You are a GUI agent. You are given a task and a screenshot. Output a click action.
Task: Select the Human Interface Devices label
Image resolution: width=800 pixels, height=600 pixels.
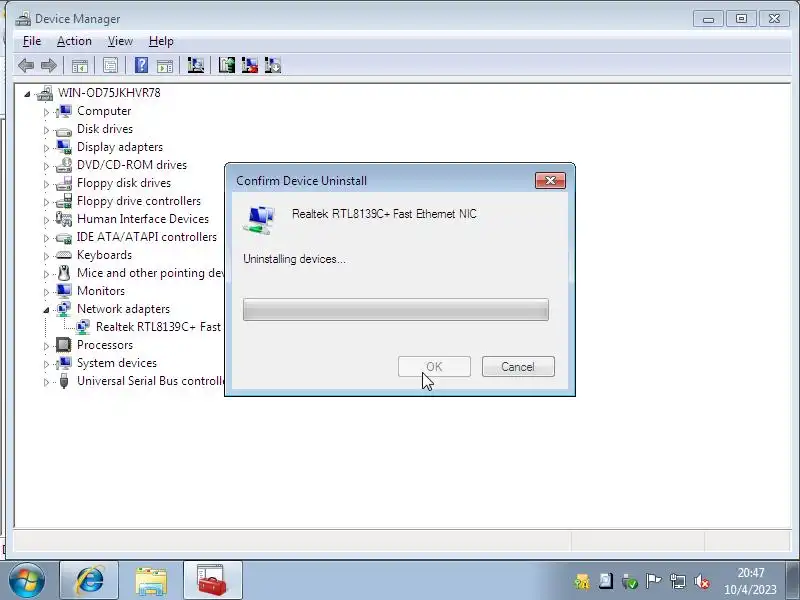coord(143,219)
